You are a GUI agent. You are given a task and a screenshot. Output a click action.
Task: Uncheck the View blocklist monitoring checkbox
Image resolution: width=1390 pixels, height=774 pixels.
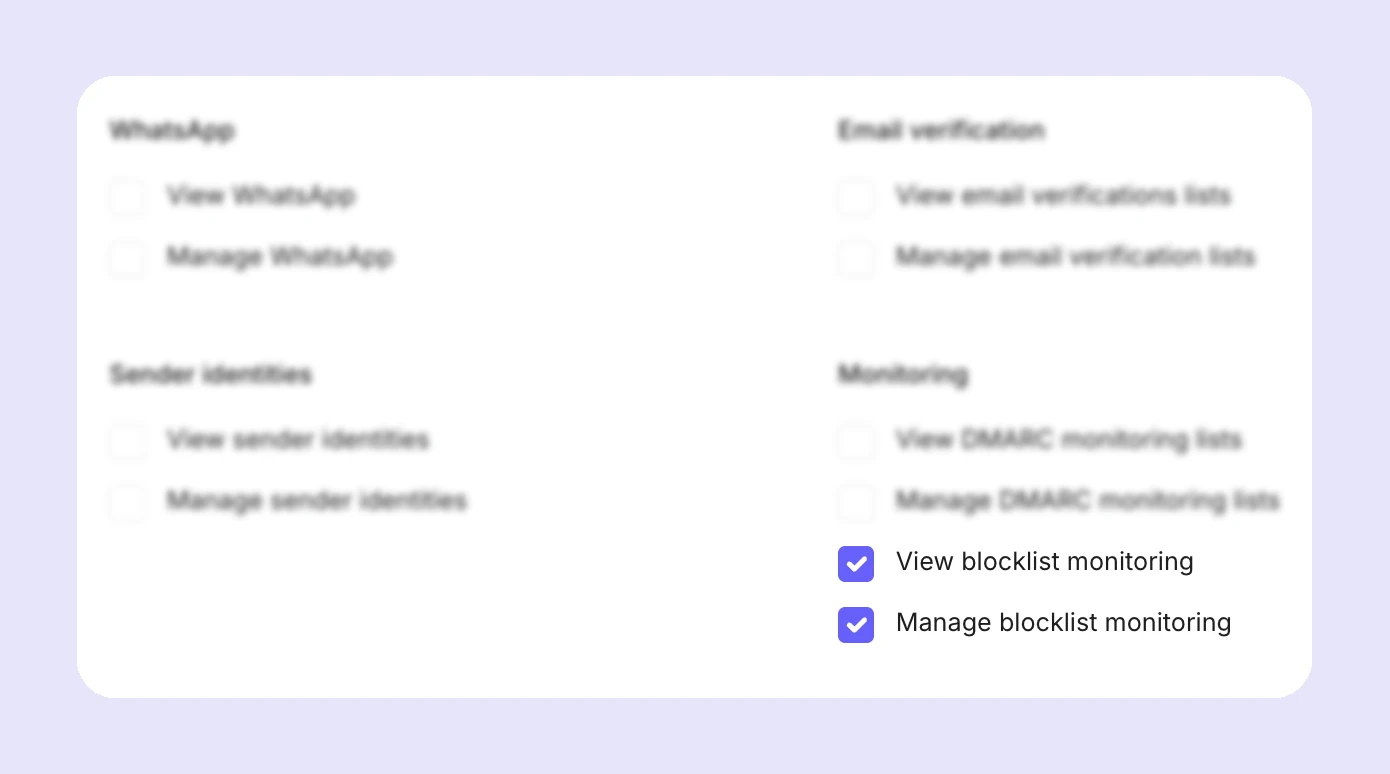(856, 563)
